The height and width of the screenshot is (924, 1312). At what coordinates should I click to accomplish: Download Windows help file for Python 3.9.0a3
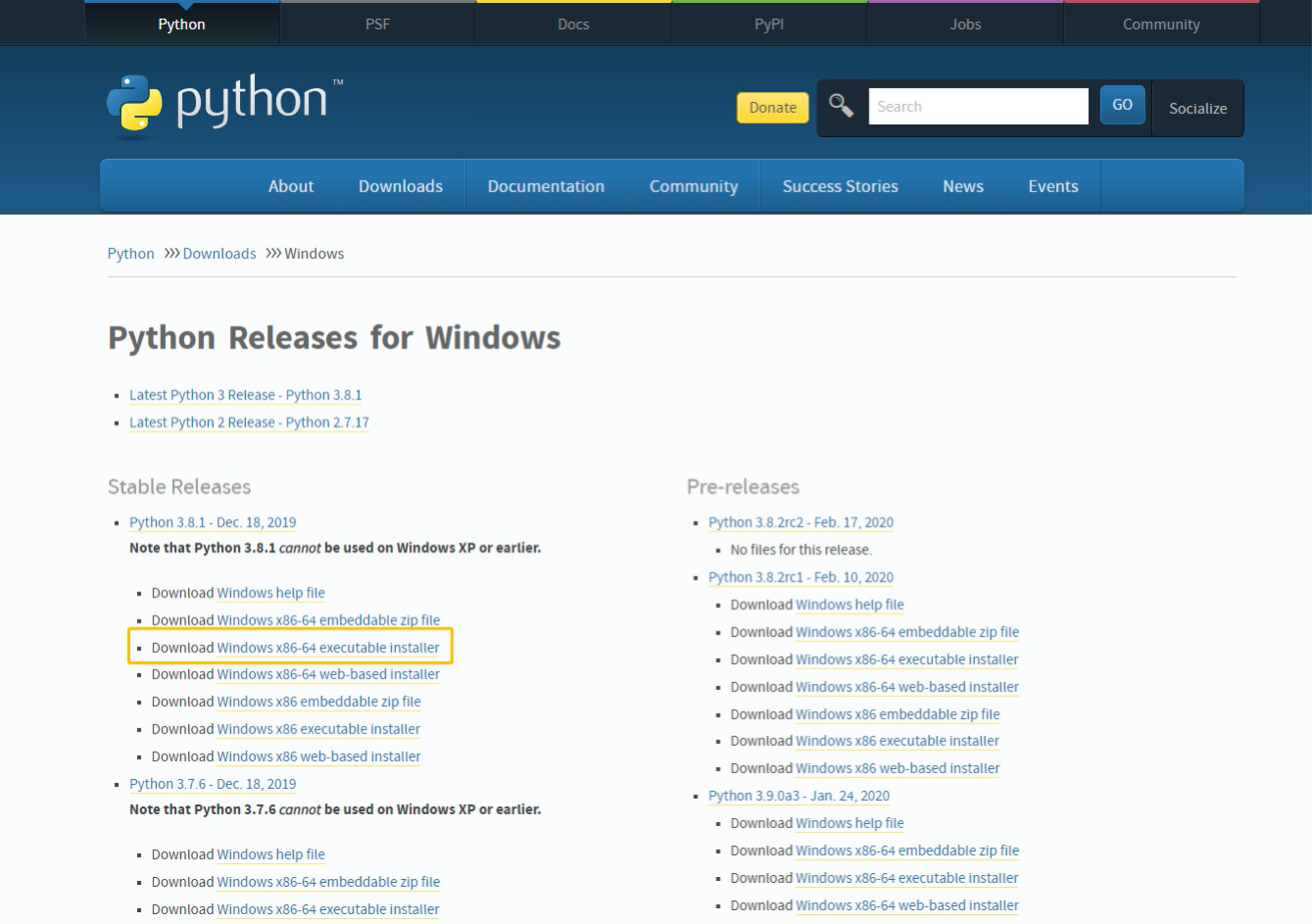pos(850,823)
